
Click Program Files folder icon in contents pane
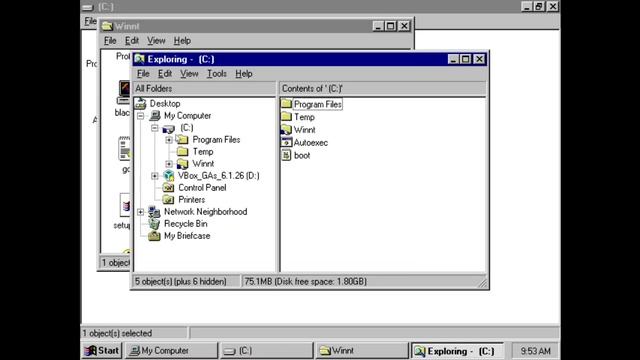coord(287,104)
